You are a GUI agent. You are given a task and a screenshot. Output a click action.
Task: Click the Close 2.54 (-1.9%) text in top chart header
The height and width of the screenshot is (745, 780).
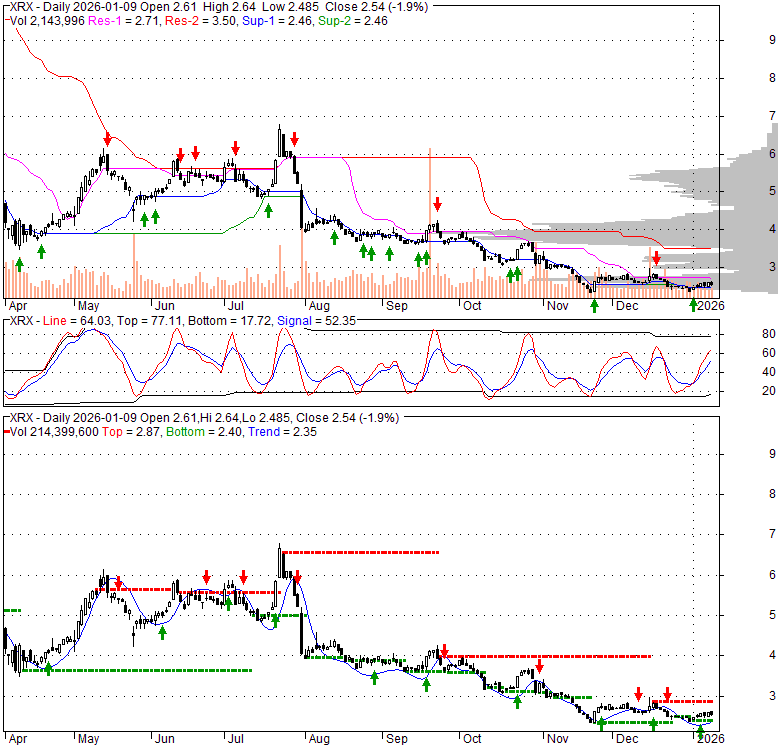(377, 7)
